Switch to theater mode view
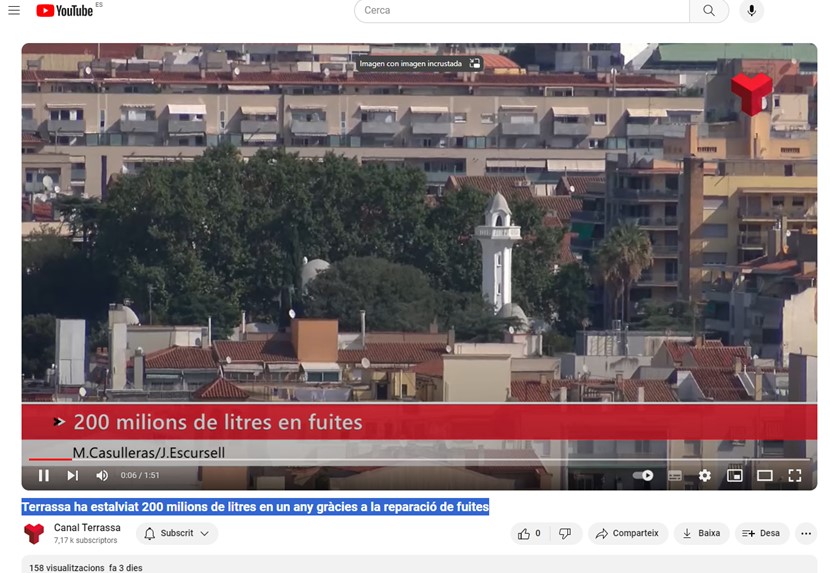This screenshot has width=830, height=573. 764,476
